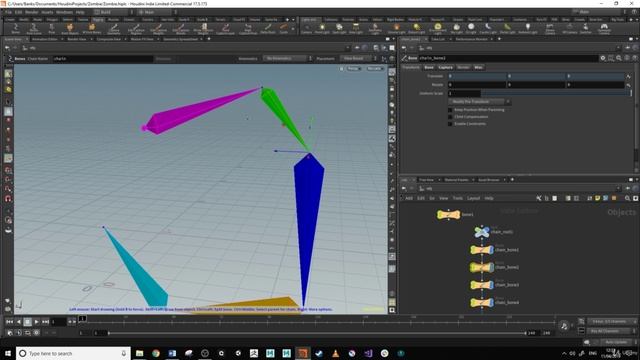Click the Sky Light shelf tool

456,29
